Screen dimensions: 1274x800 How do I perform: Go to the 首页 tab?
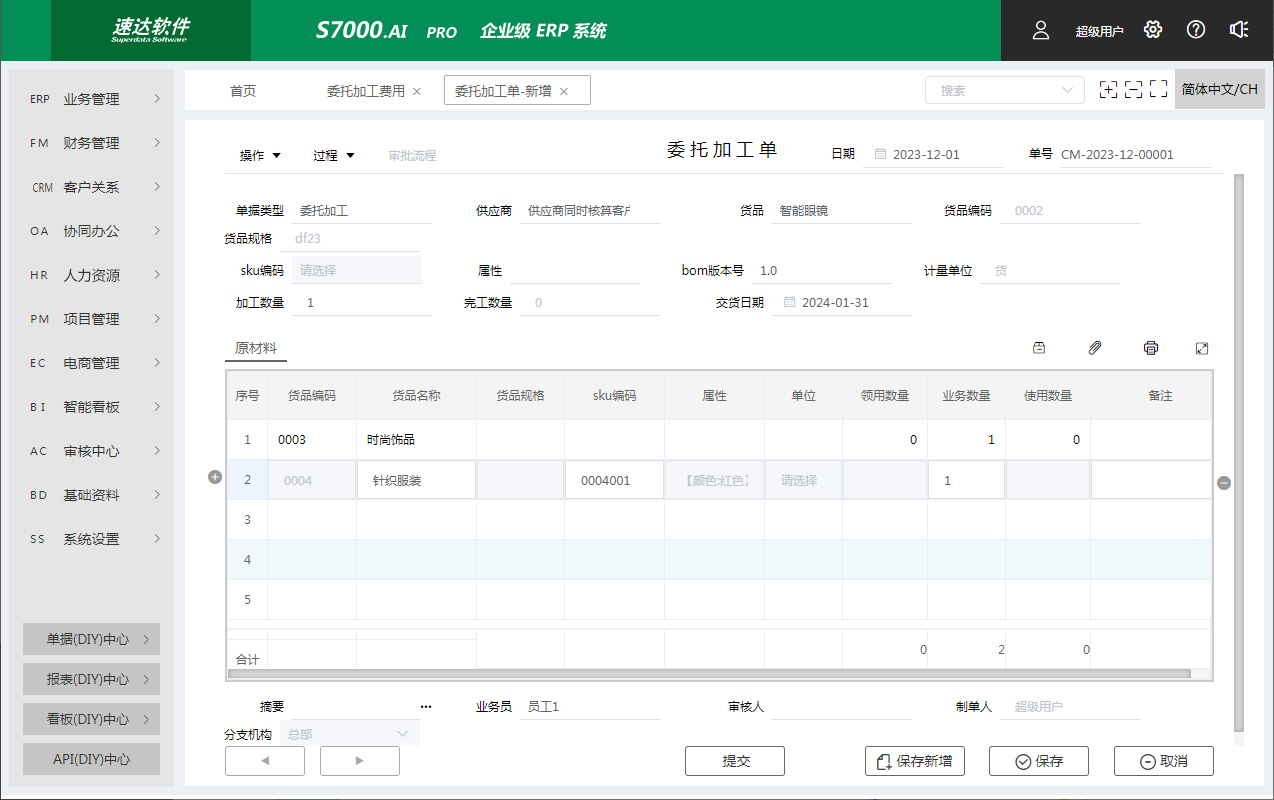[243, 91]
